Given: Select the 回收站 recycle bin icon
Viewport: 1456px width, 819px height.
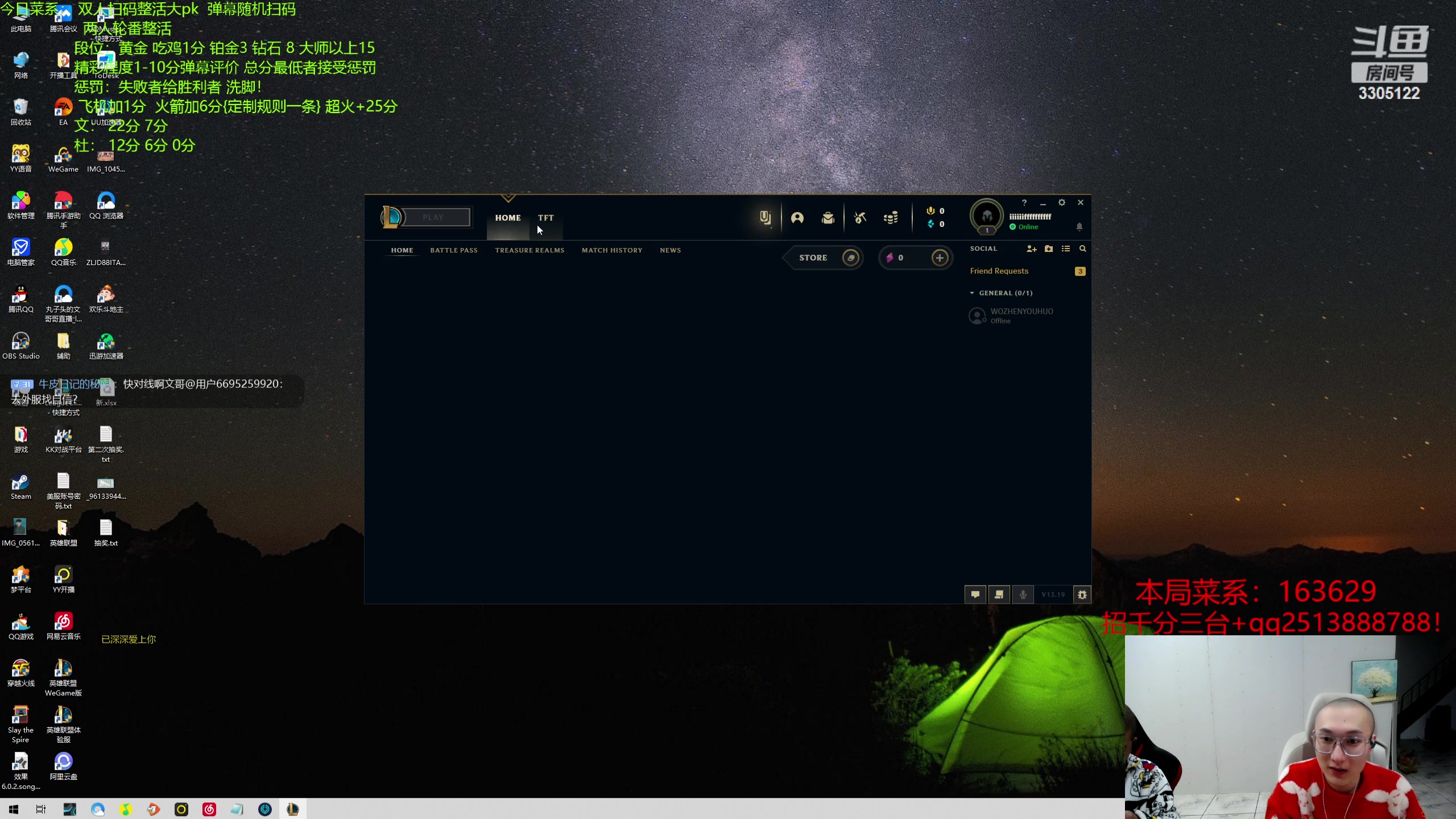Looking at the screenshot, I should 21,113.
